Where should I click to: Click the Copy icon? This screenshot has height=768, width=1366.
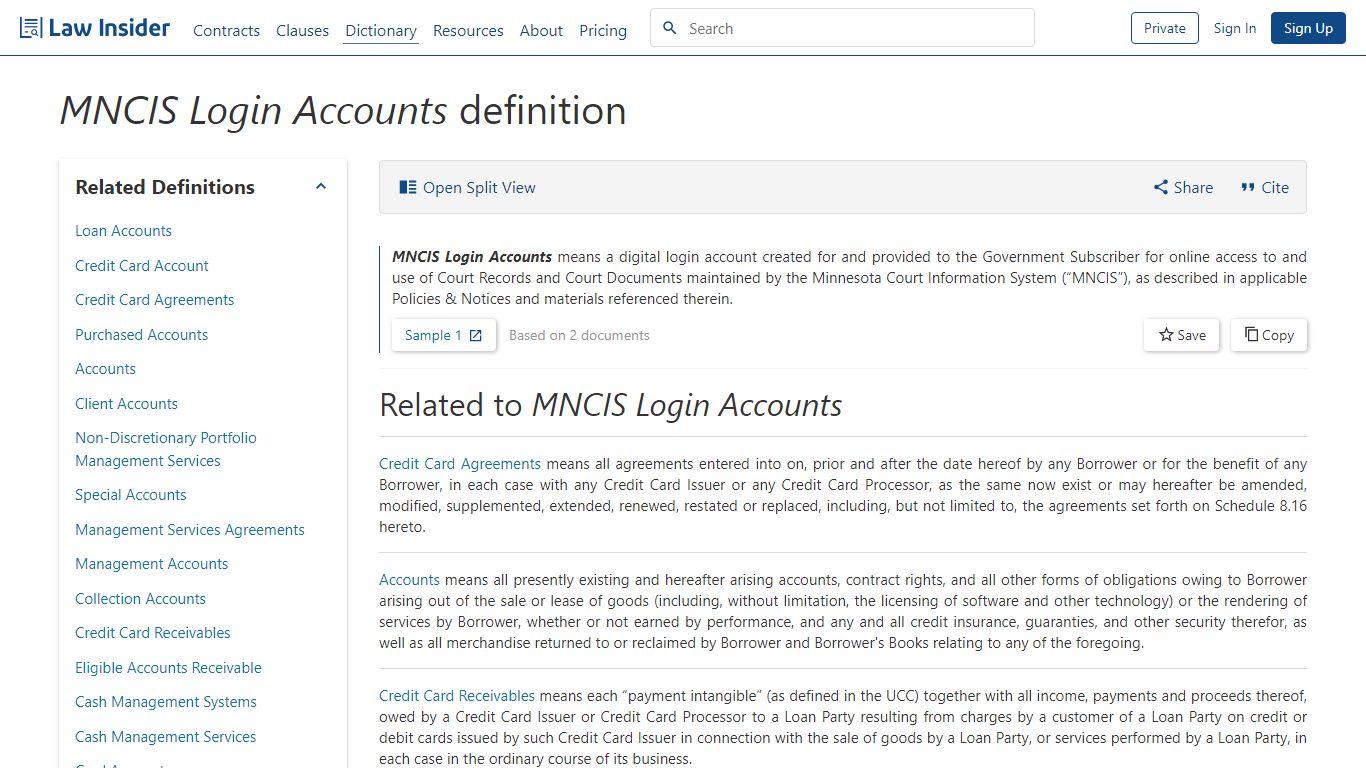pyautogui.click(x=1251, y=334)
